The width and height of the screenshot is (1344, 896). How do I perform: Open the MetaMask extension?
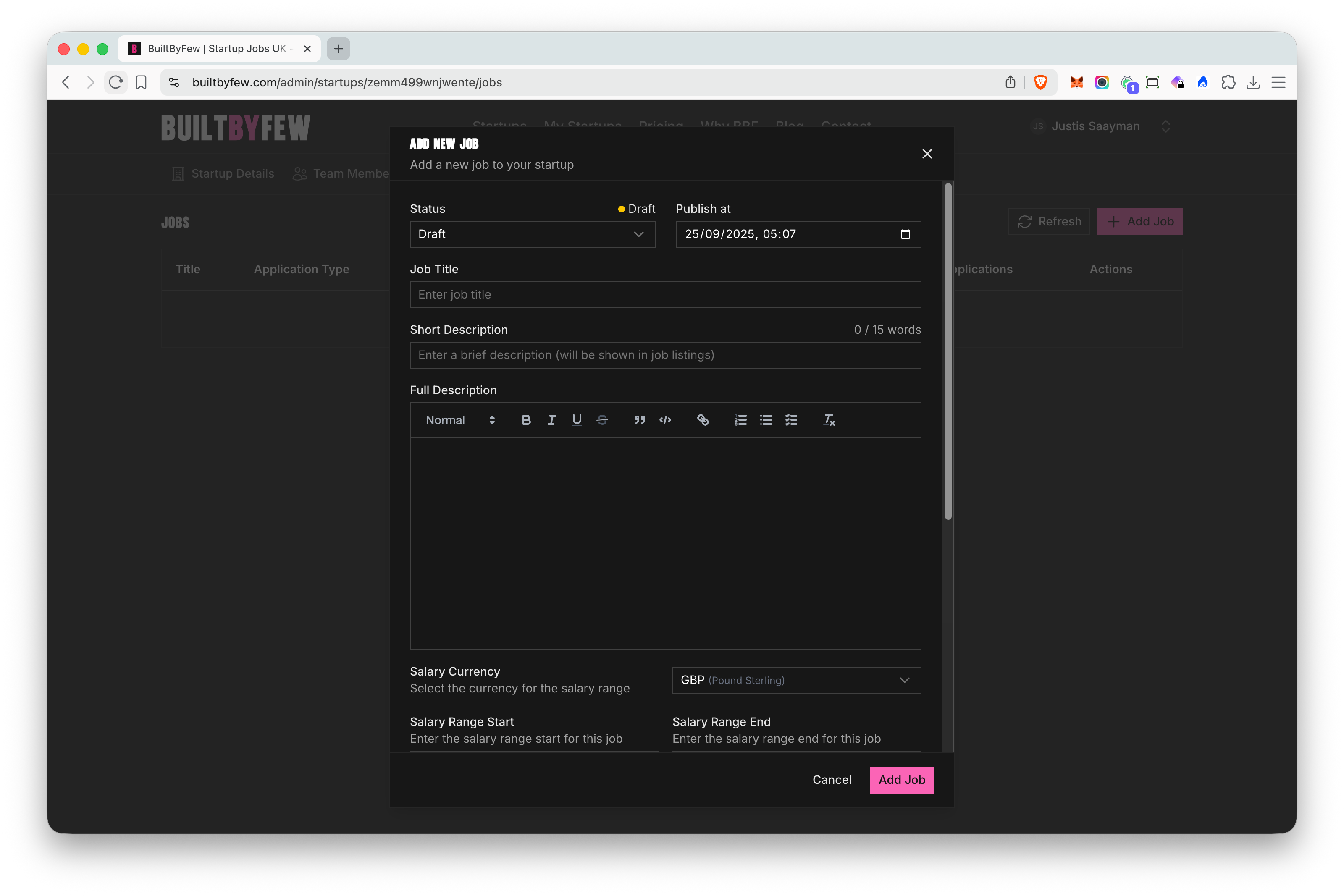click(1076, 82)
